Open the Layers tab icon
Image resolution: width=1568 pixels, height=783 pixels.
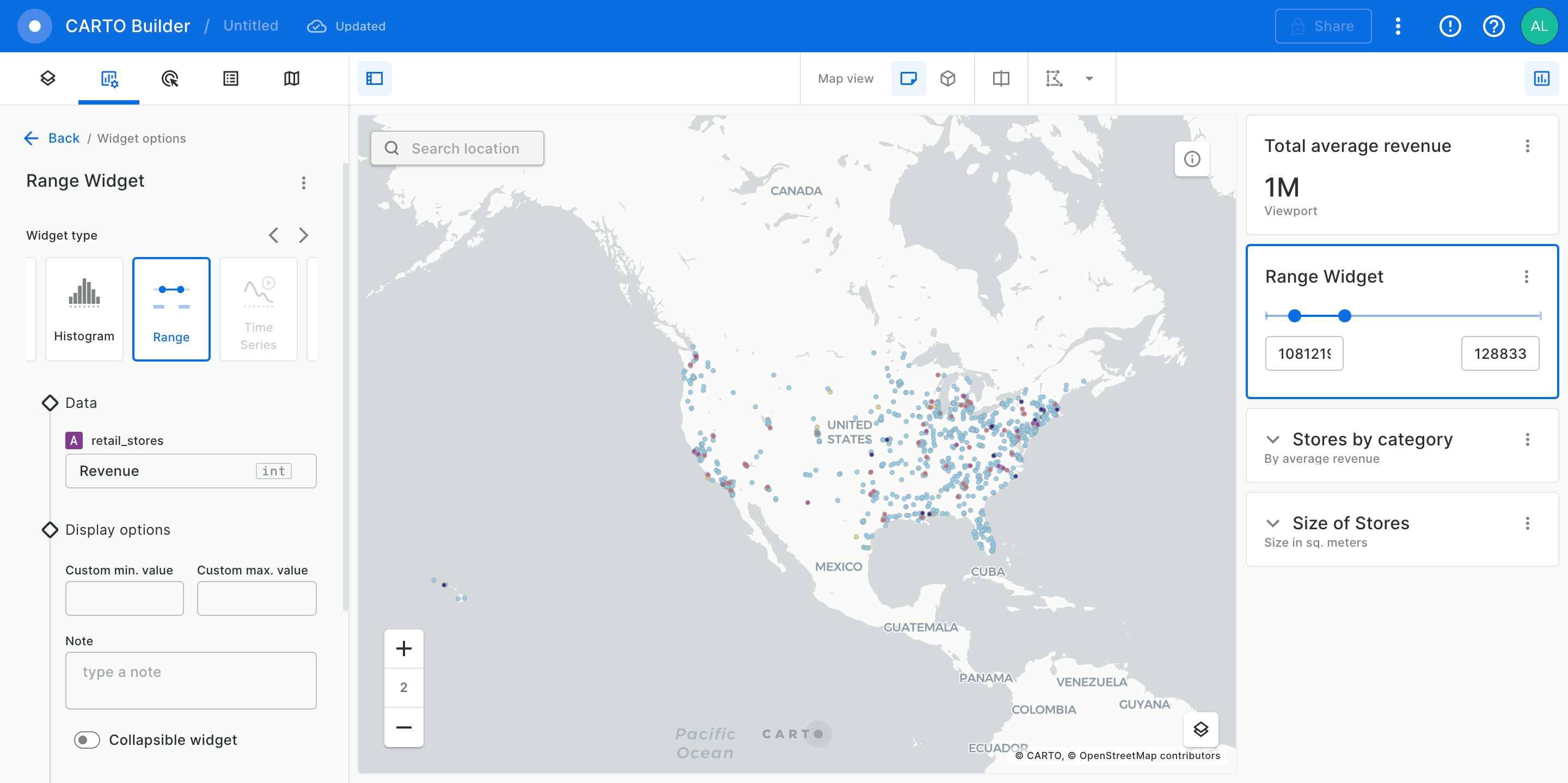click(x=48, y=78)
